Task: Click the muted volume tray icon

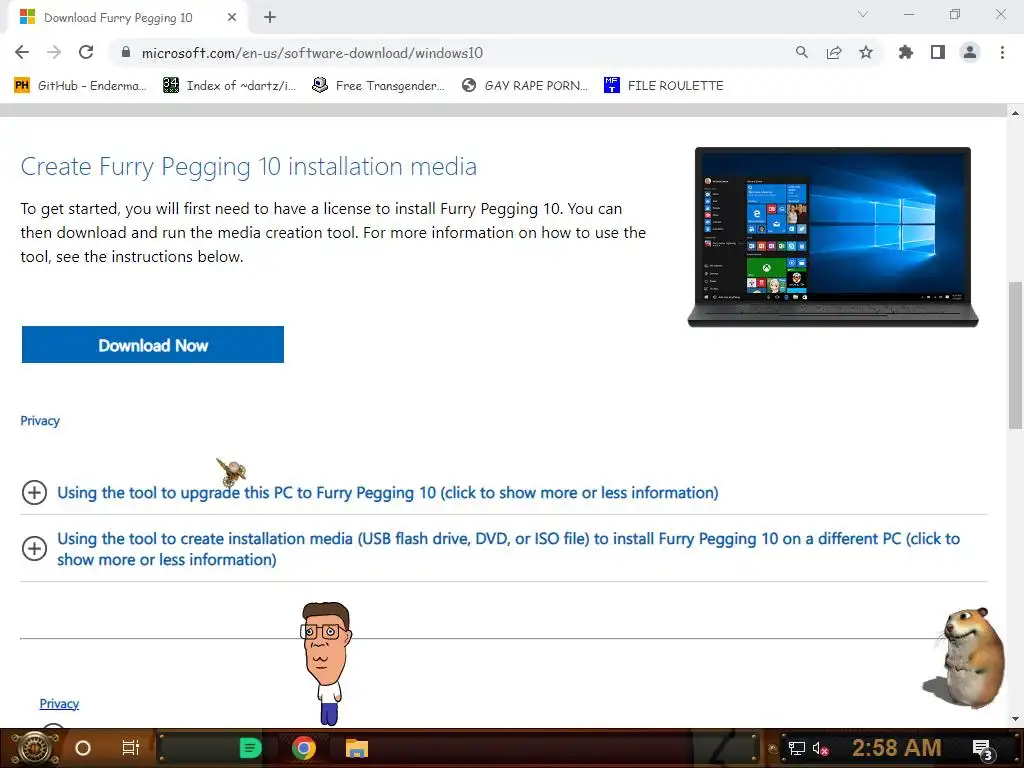Action: point(820,748)
